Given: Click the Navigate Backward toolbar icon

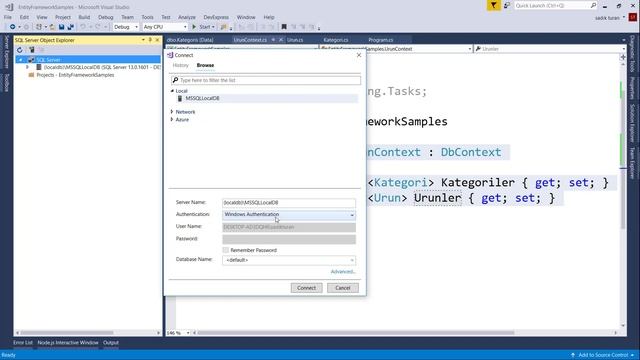Looking at the screenshot, I should 13,27.
